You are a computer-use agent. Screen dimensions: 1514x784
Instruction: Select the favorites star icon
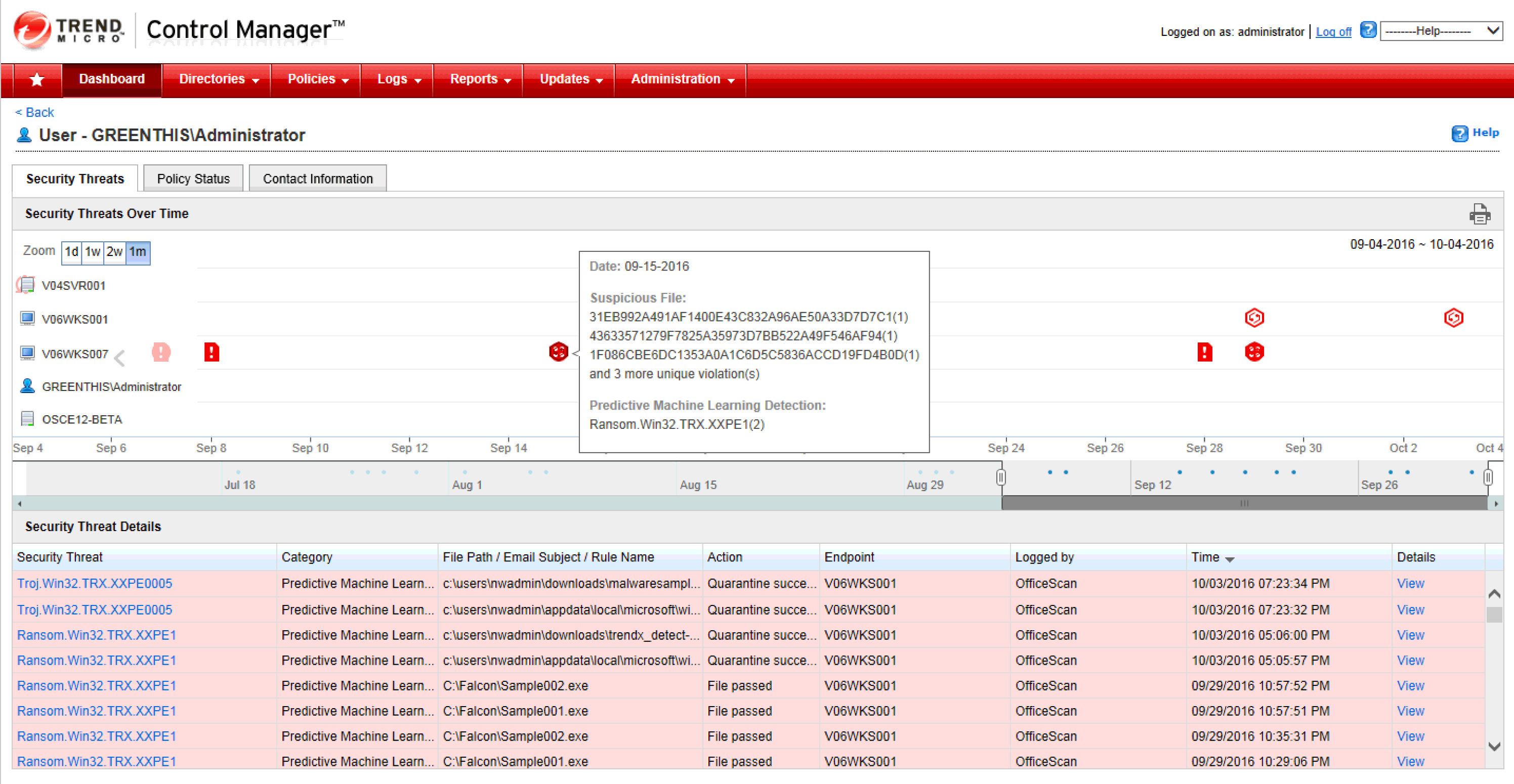point(36,79)
